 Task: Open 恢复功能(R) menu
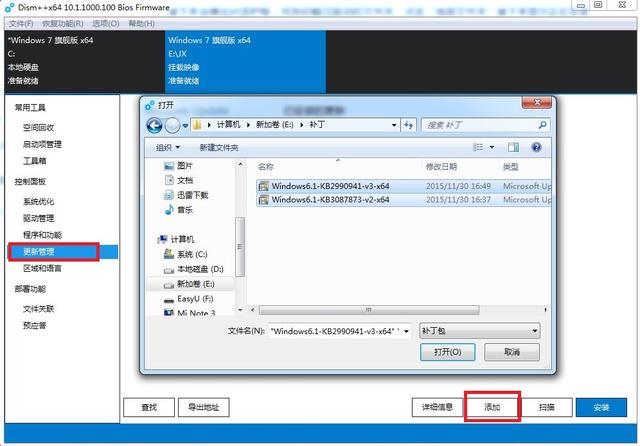click(63, 24)
